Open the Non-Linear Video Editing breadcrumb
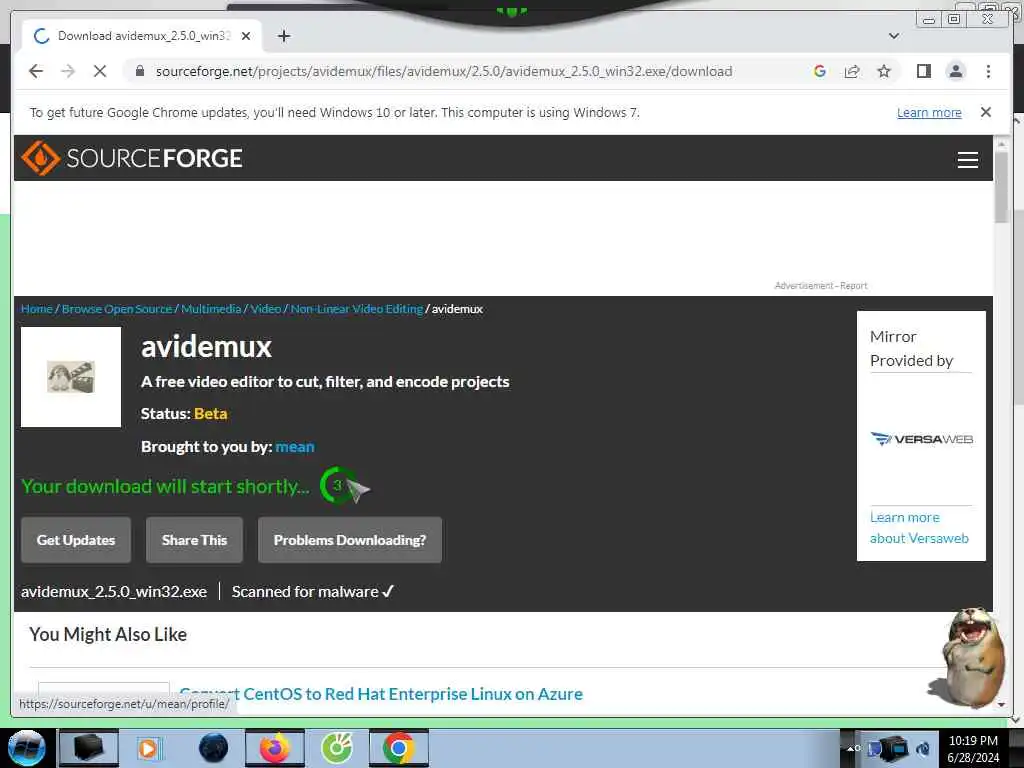 coord(357,309)
